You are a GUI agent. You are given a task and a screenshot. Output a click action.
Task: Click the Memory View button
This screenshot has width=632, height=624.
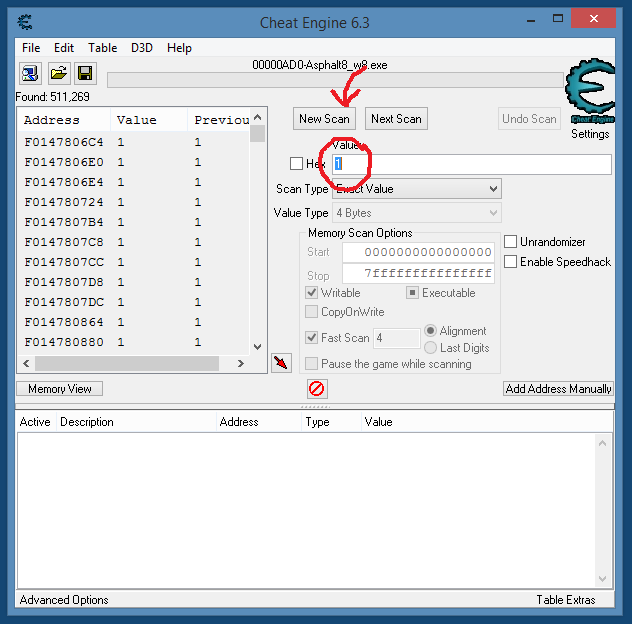[x=60, y=389]
